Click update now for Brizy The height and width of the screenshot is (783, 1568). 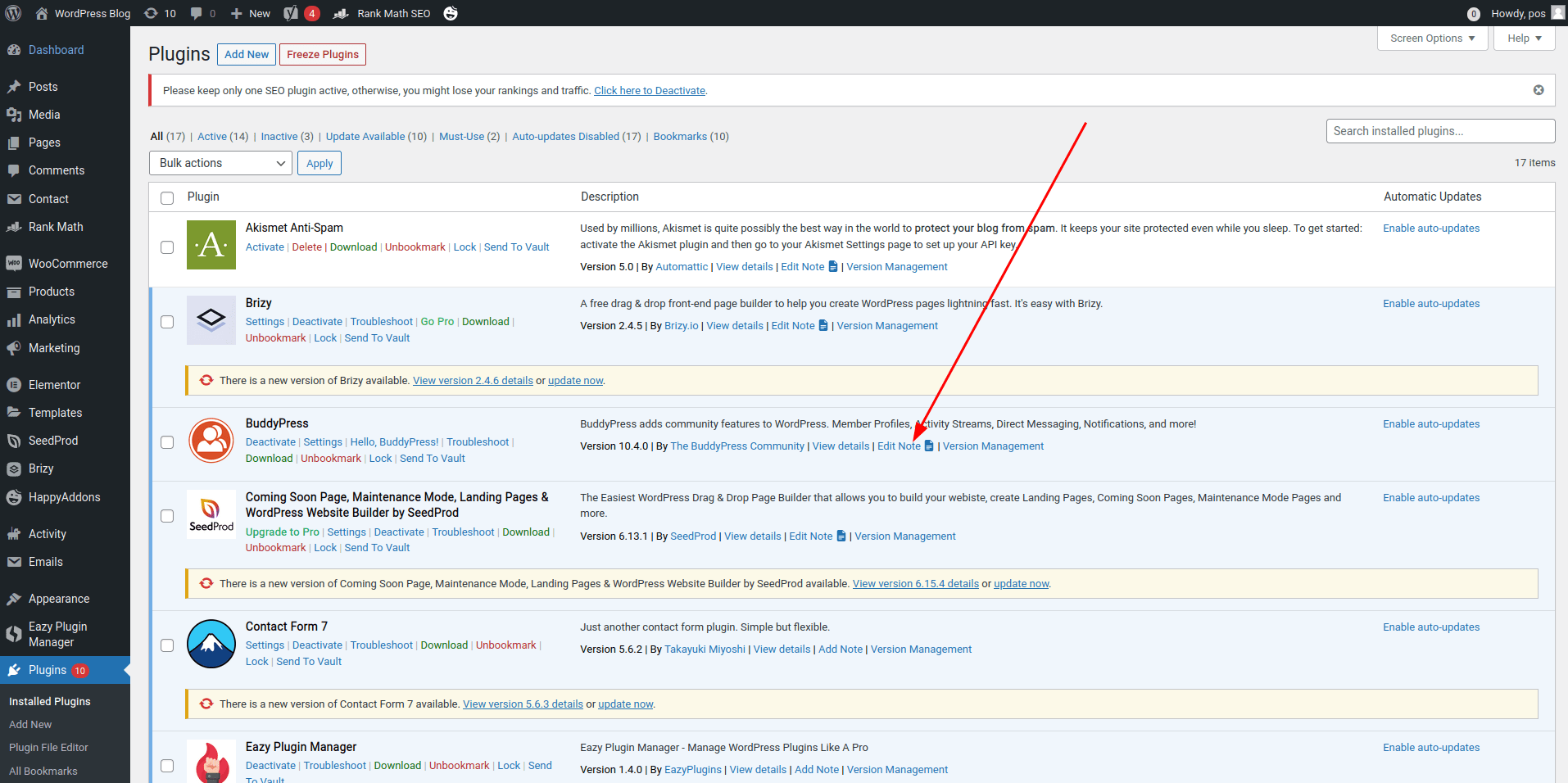[576, 381]
